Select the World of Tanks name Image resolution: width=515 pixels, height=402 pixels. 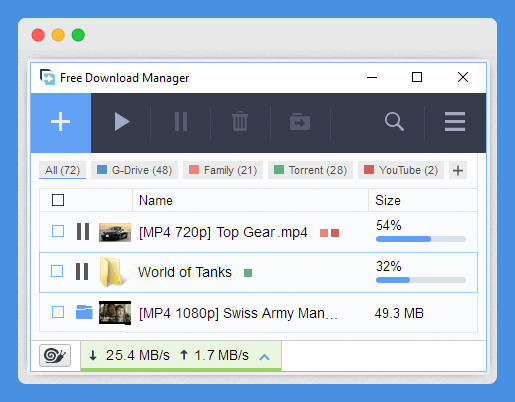[x=185, y=272]
